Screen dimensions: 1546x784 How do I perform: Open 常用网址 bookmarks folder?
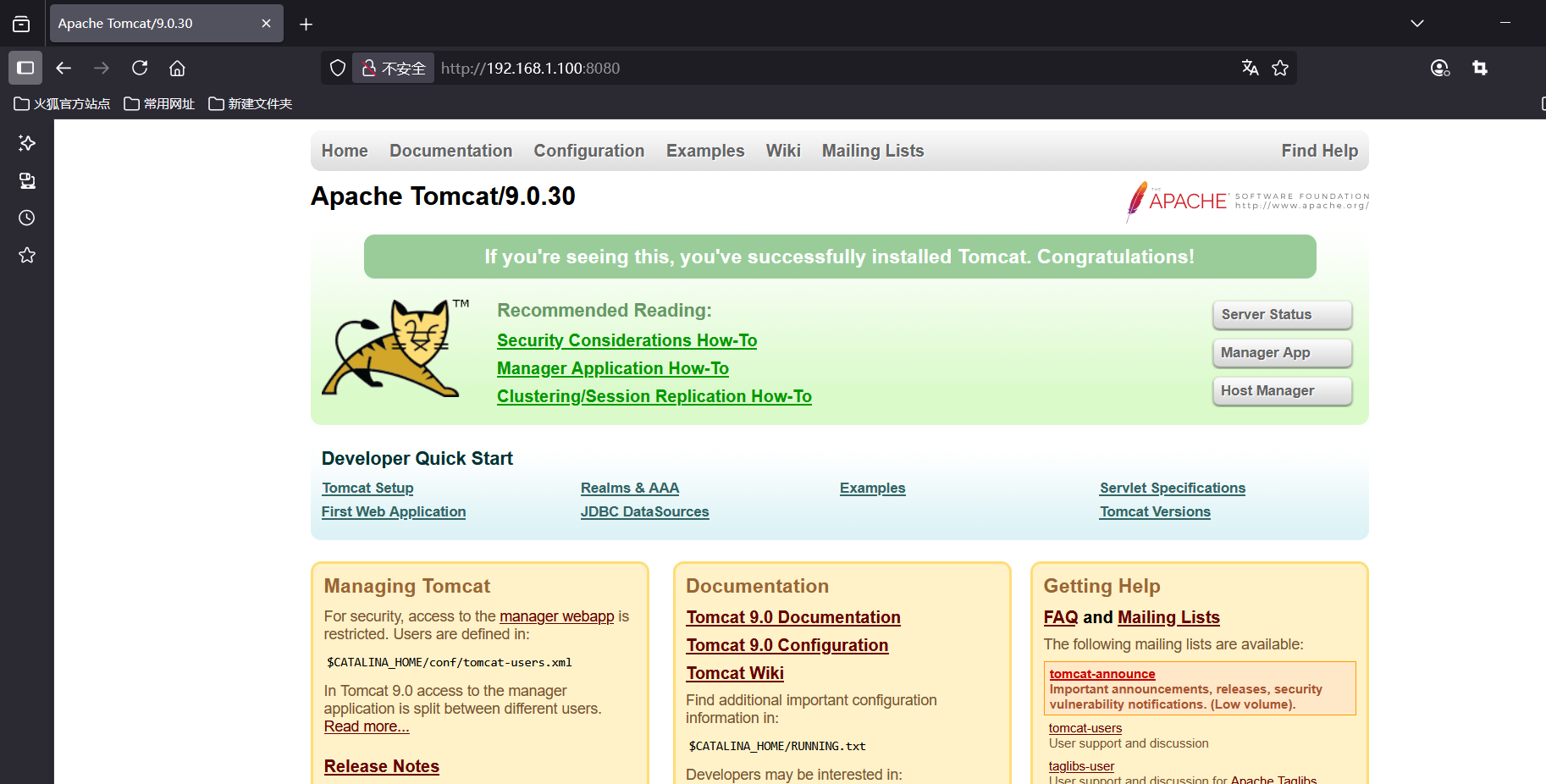click(159, 103)
